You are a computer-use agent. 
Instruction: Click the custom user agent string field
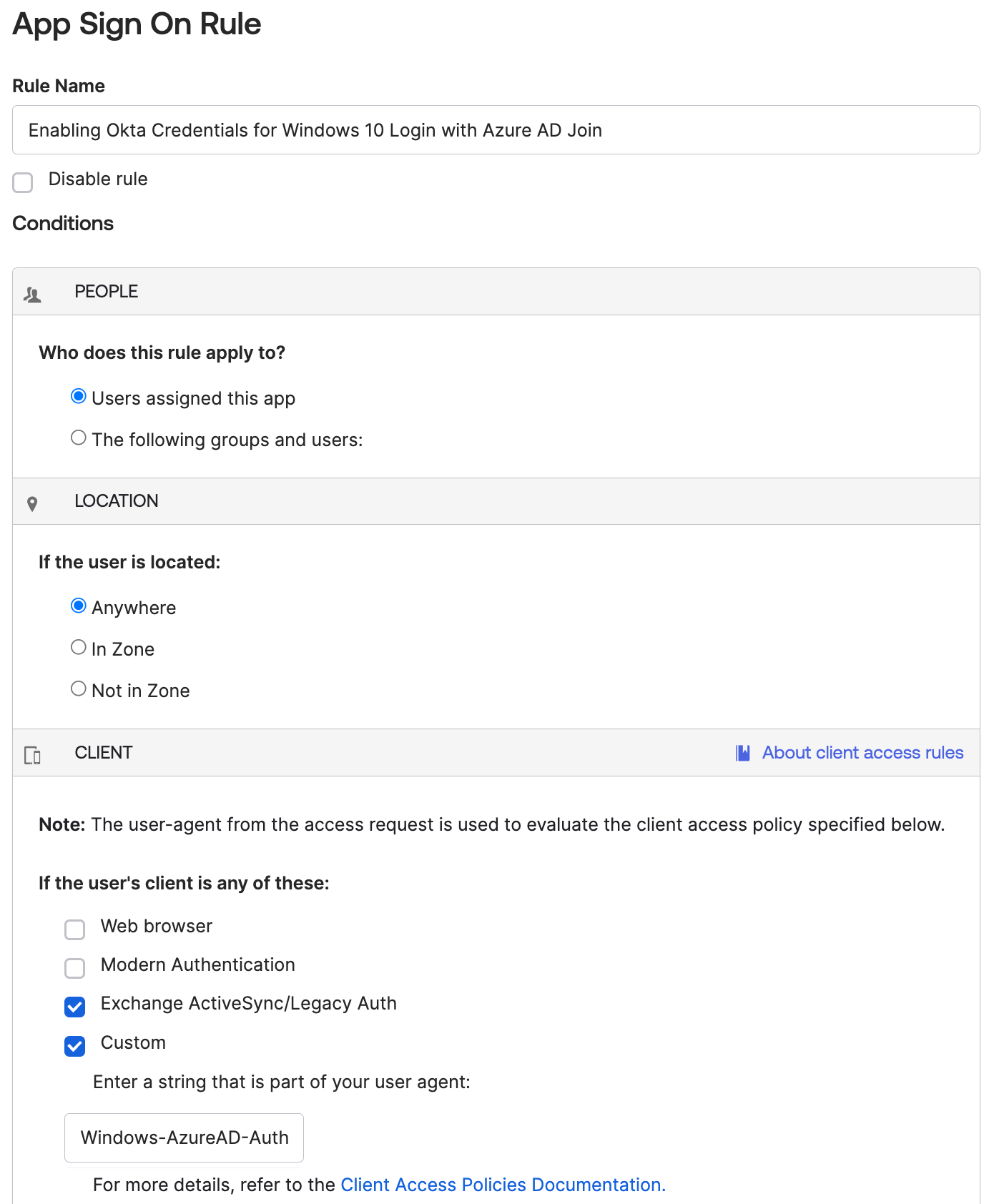184,1138
